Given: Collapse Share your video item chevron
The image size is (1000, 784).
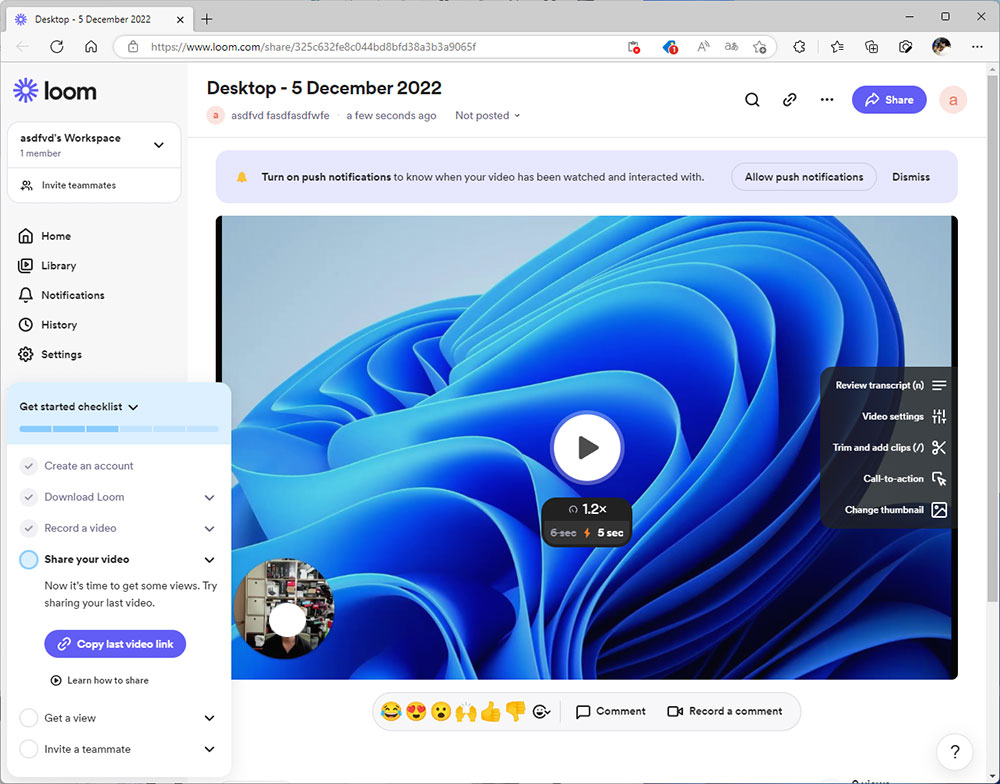Looking at the screenshot, I should [209, 560].
